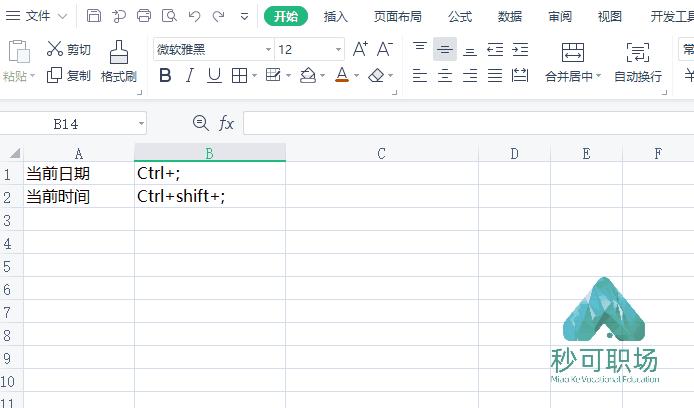This screenshot has width=694, height=408.
Task: Open the Name Box dropdown arrow
Action: click(x=141, y=123)
